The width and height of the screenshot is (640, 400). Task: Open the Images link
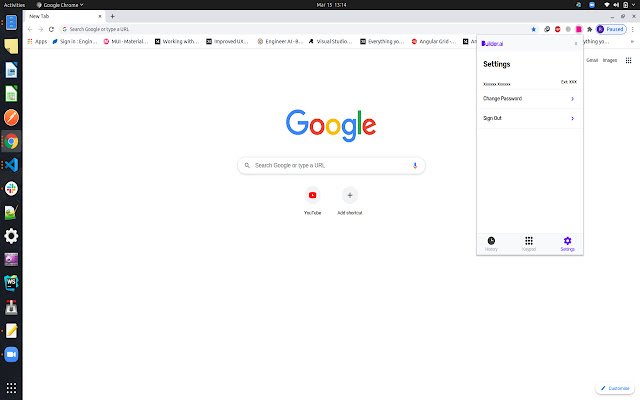[x=610, y=60]
